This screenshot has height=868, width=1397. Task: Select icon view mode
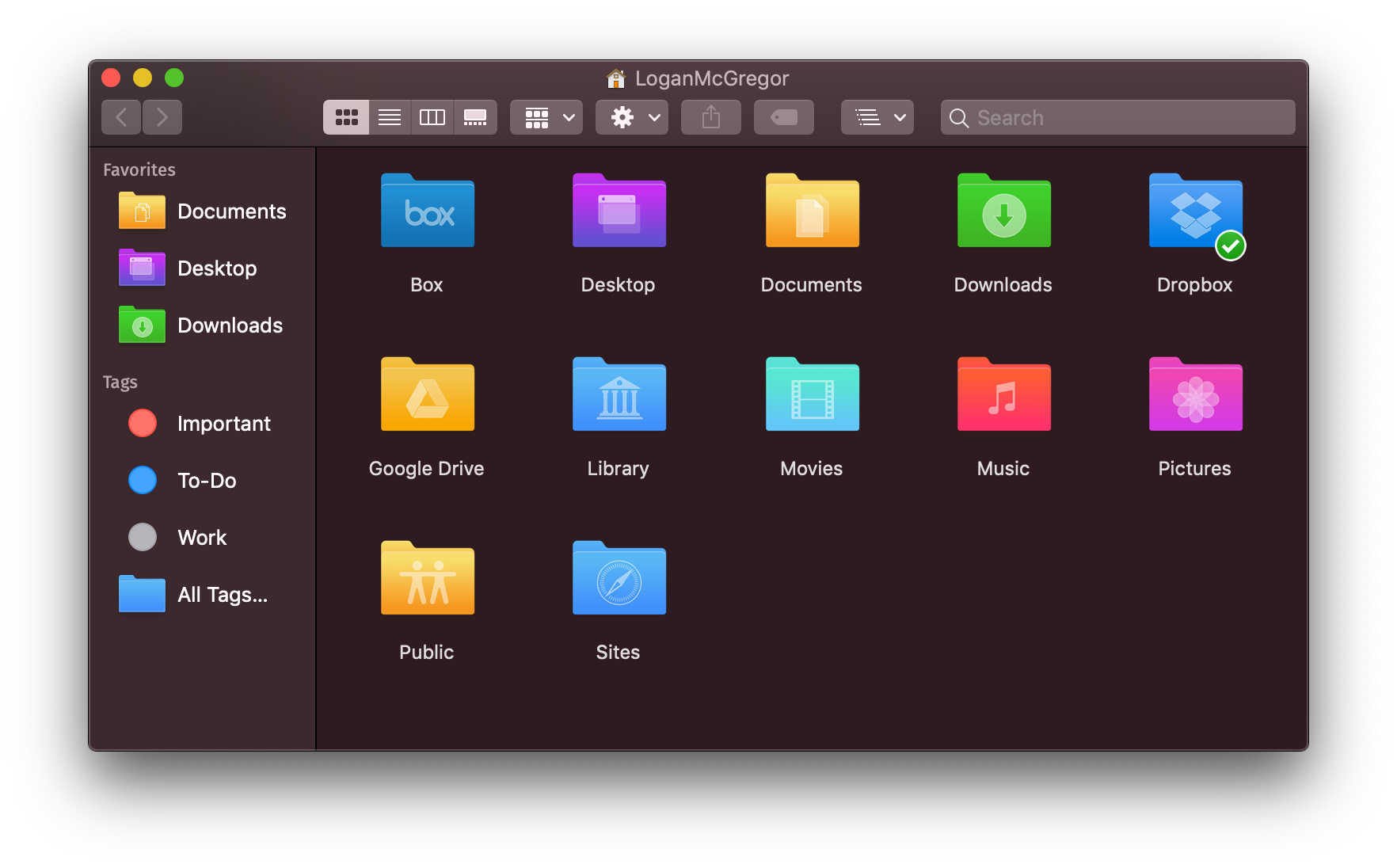tap(346, 116)
